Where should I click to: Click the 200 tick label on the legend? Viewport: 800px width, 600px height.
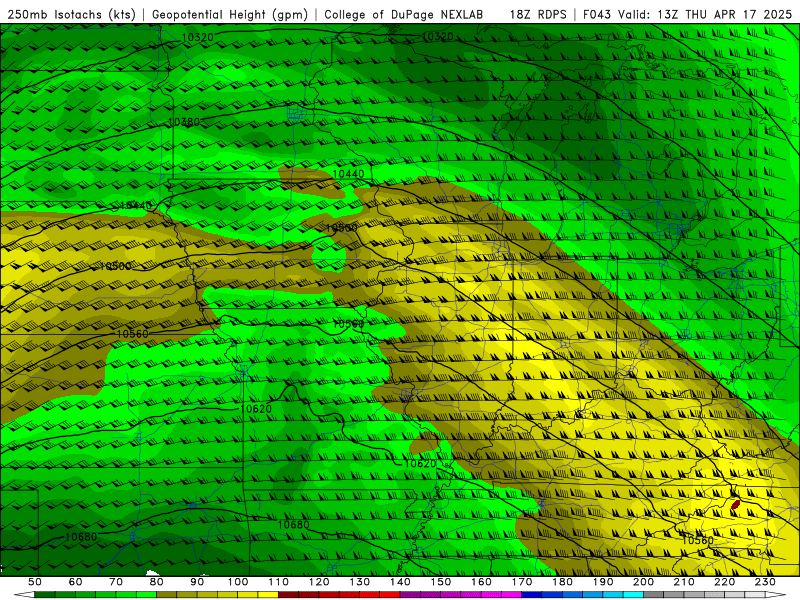643,582
